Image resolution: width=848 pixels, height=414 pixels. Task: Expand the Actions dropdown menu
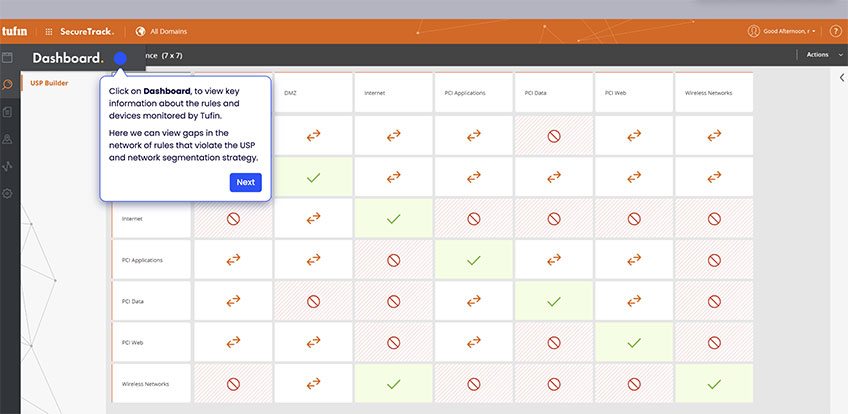tap(820, 55)
